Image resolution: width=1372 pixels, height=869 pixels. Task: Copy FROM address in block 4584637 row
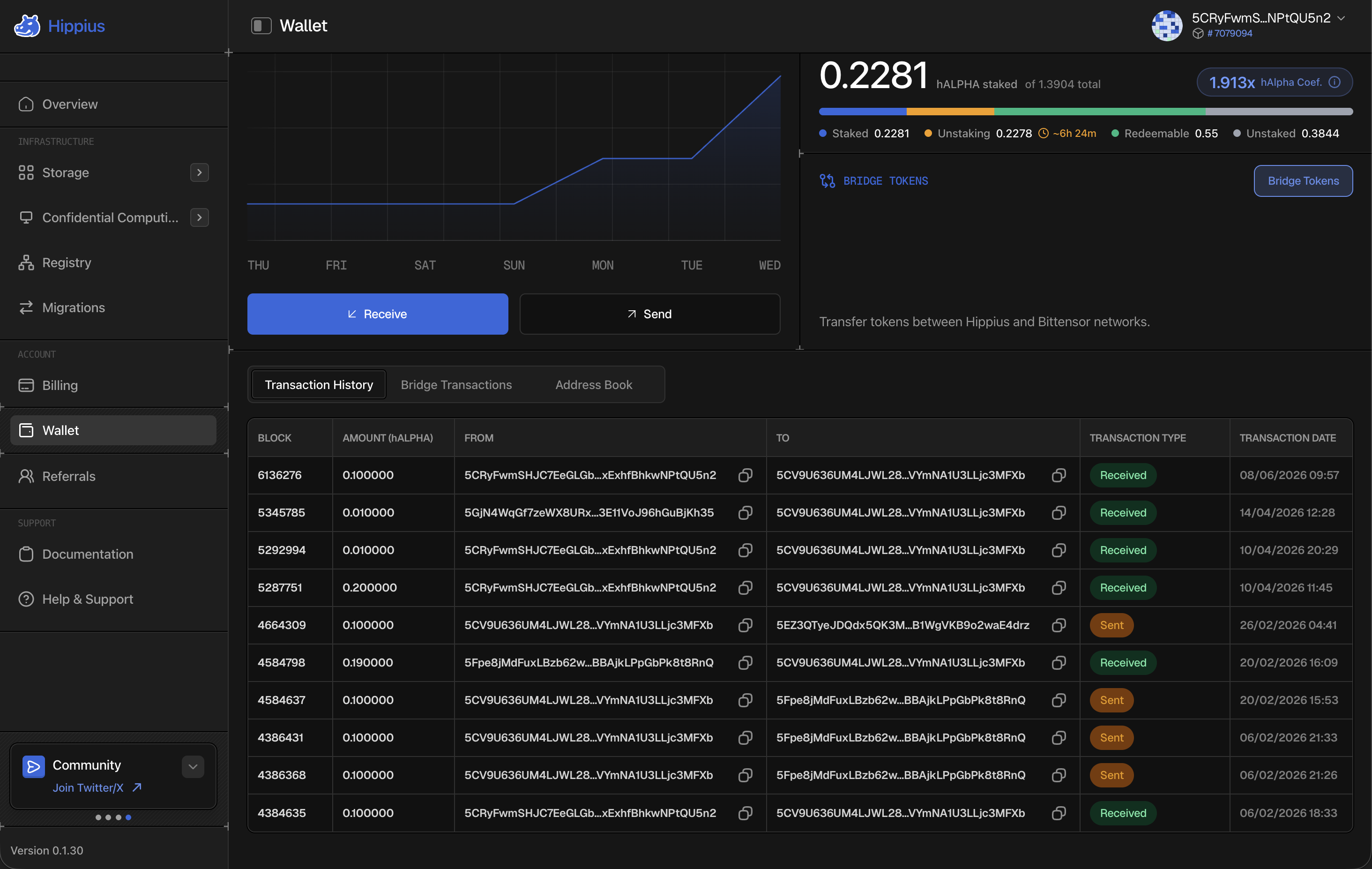[x=745, y=700]
